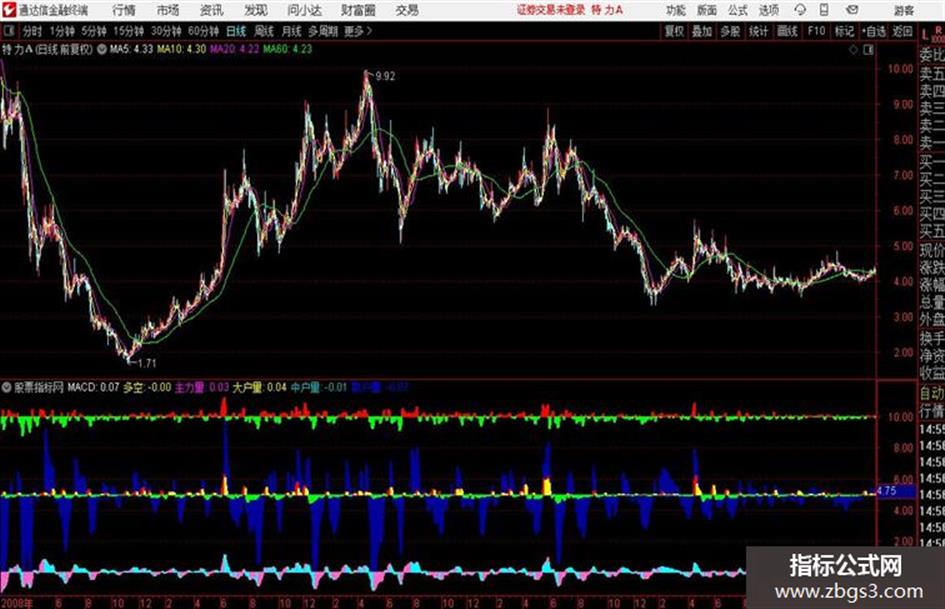Click the 游客 user label

tap(903, 10)
